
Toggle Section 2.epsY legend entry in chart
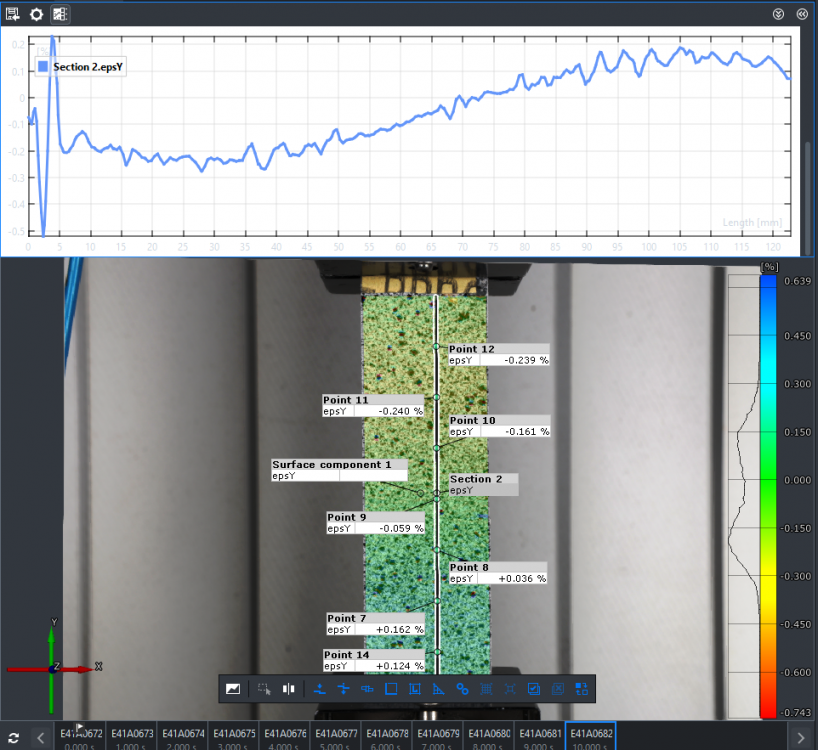tap(82, 66)
